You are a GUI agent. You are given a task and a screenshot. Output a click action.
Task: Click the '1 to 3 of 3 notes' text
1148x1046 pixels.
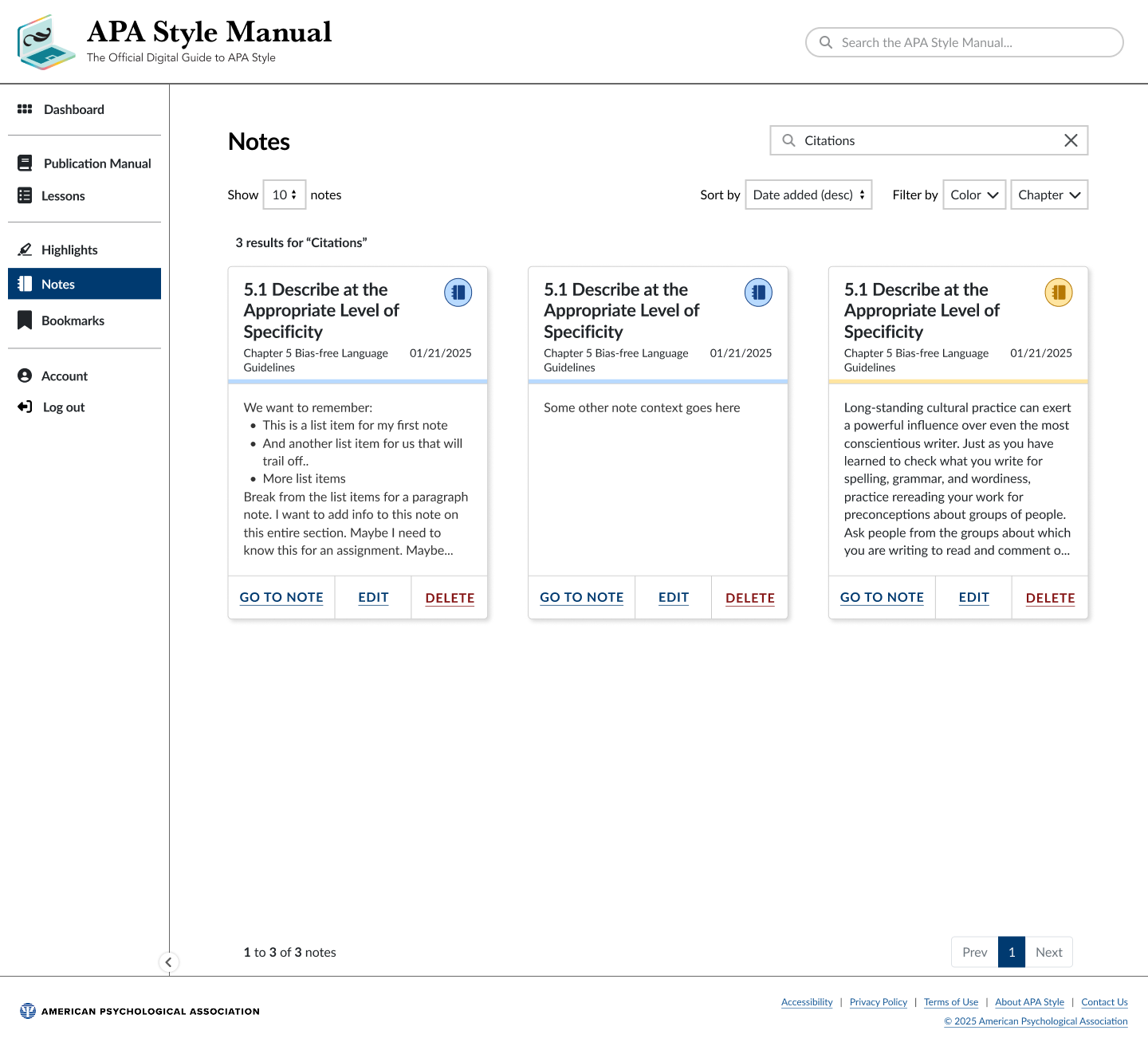point(290,952)
